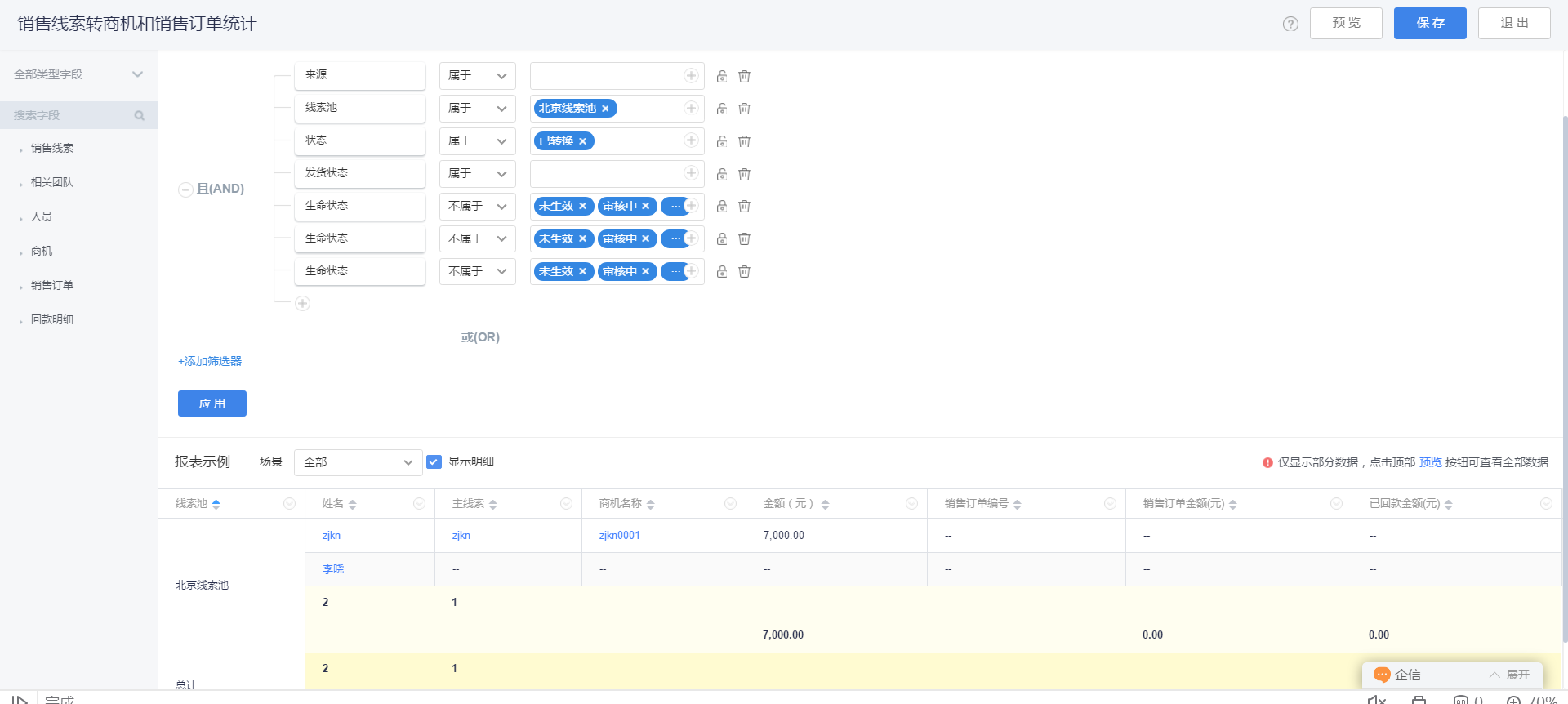Screen dimensions: 1568x704
Task: Add a value to the 线索池 filter
Action: 691,108
